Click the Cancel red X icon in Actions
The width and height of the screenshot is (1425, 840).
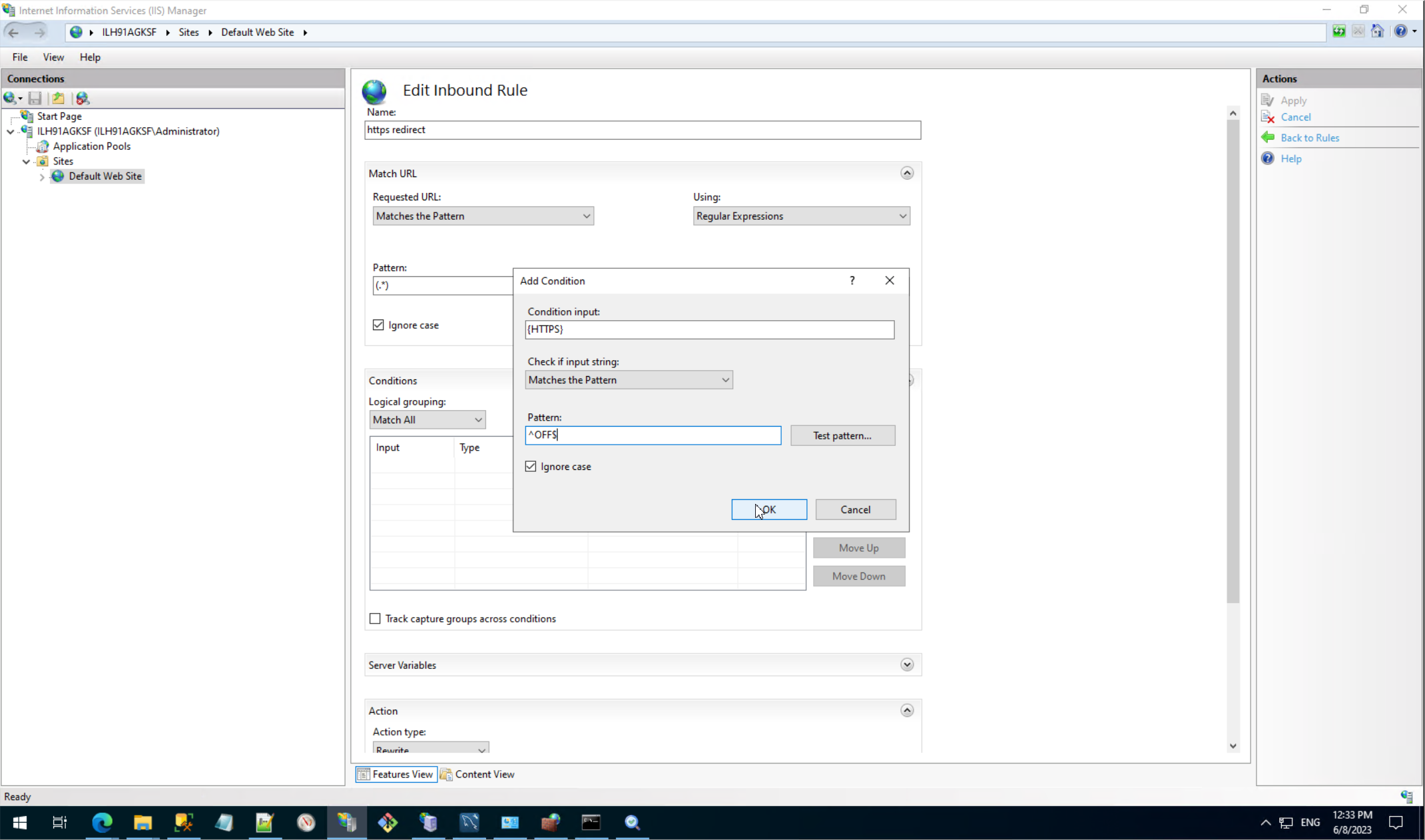point(1268,117)
